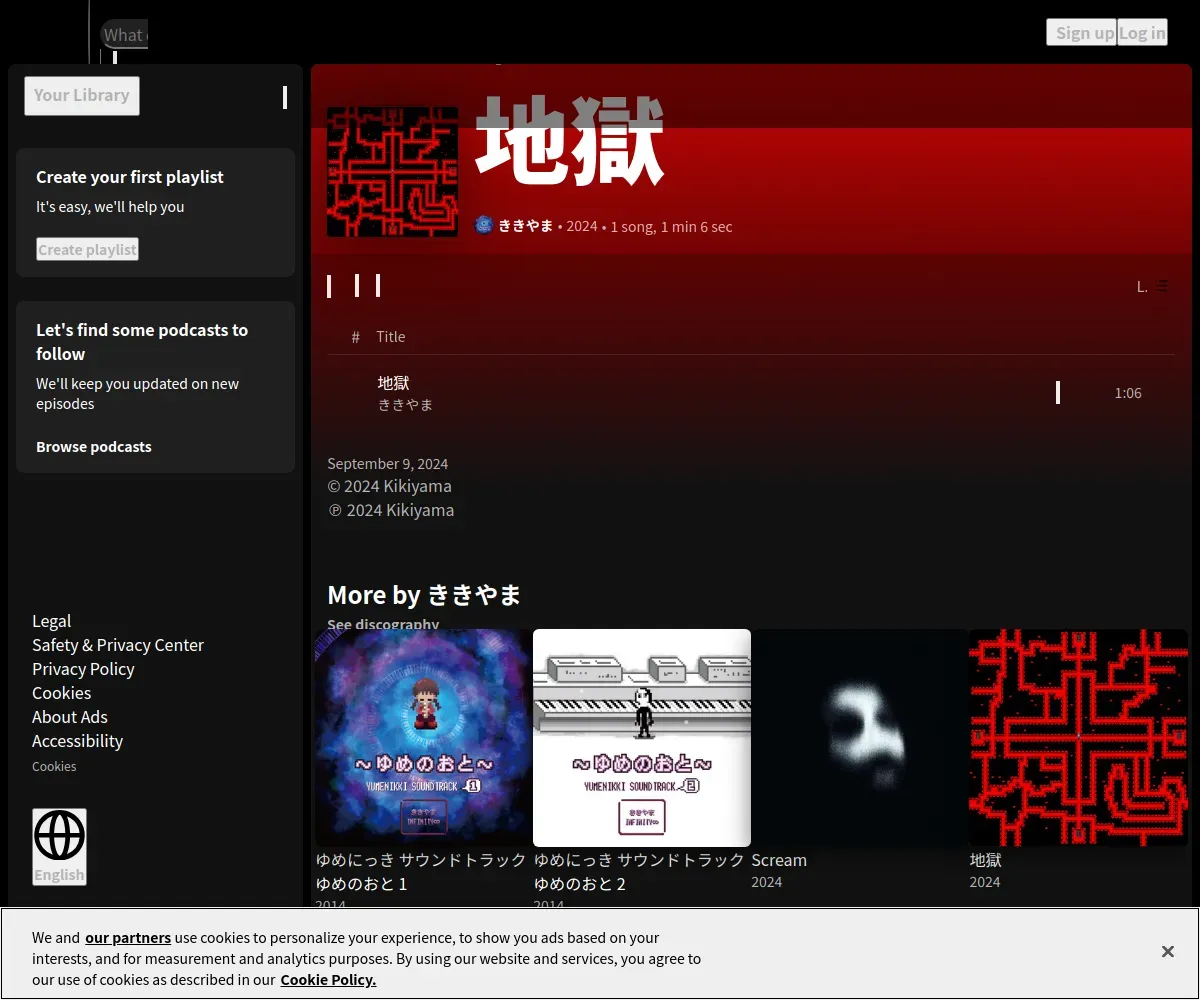Dismiss the cookie banner with the X
This screenshot has width=1200, height=1000.
1167,952
